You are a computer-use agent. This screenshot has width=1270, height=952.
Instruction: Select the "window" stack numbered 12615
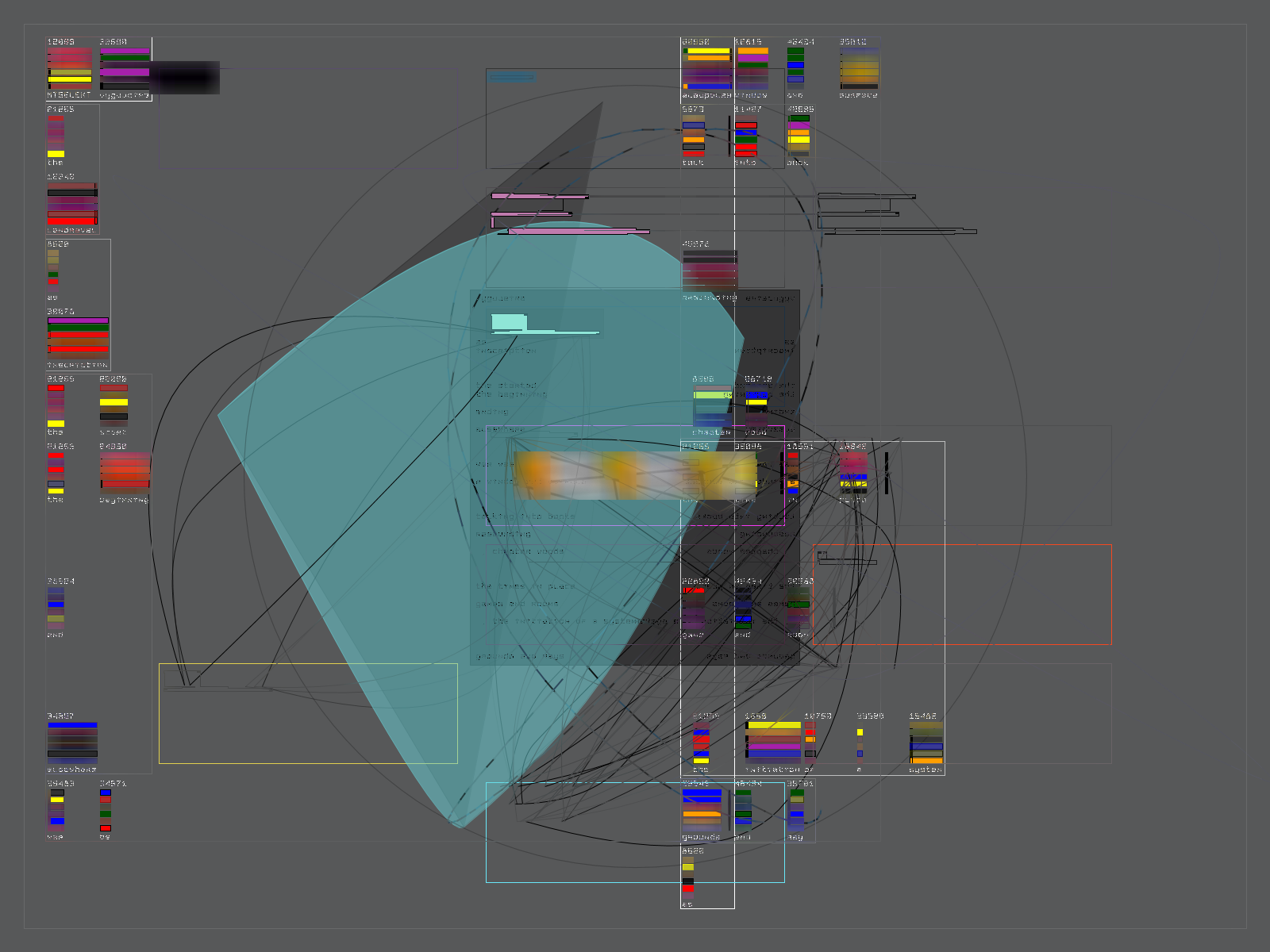tap(752, 68)
